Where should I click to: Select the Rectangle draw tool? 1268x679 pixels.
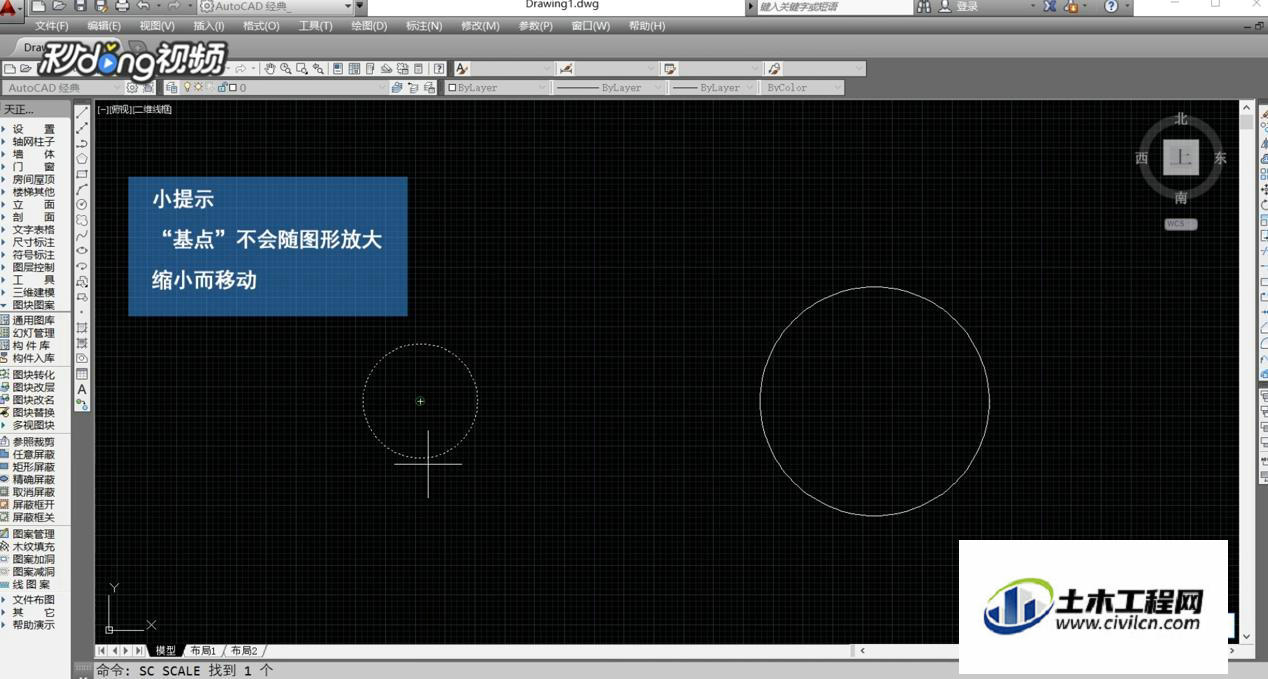click(82, 174)
